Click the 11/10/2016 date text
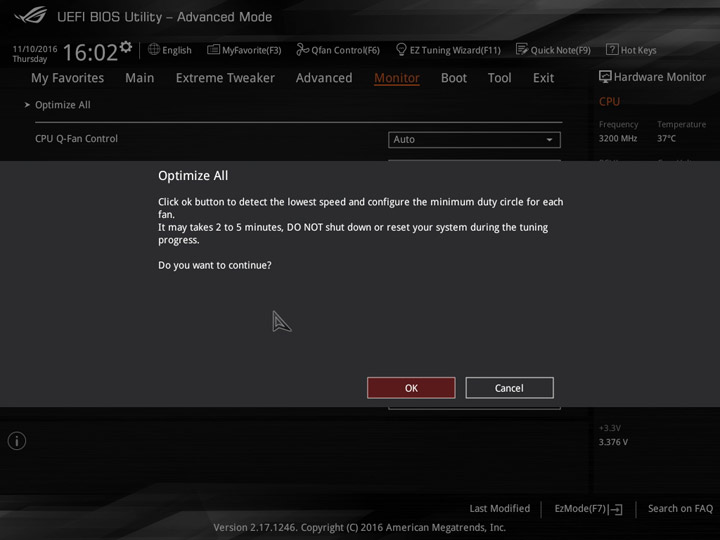720x540 pixels. (35, 49)
